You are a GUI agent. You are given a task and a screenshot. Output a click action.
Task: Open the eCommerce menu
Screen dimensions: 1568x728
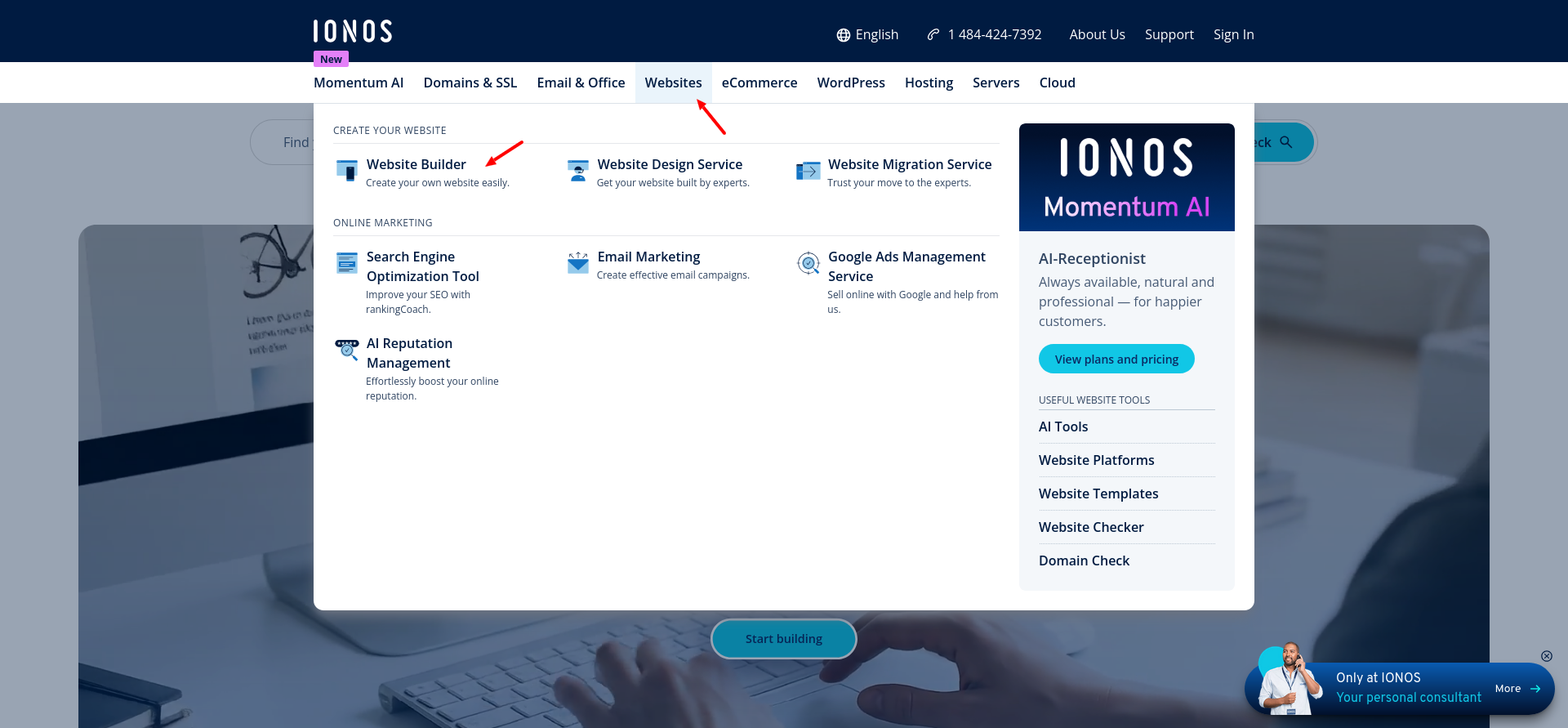click(759, 83)
